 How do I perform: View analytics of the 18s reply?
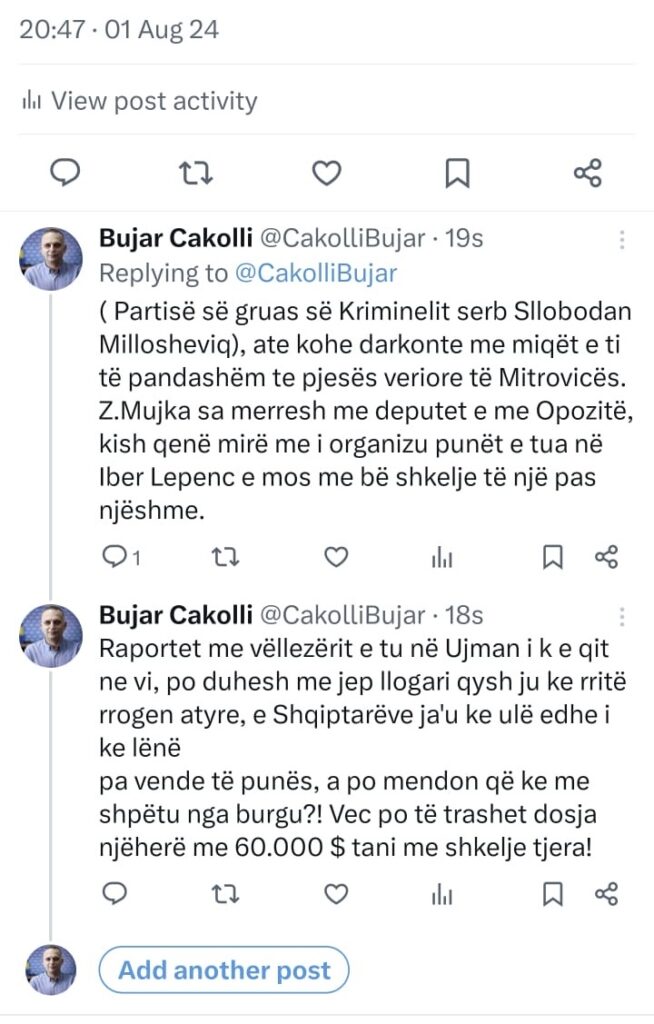coord(442,894)
